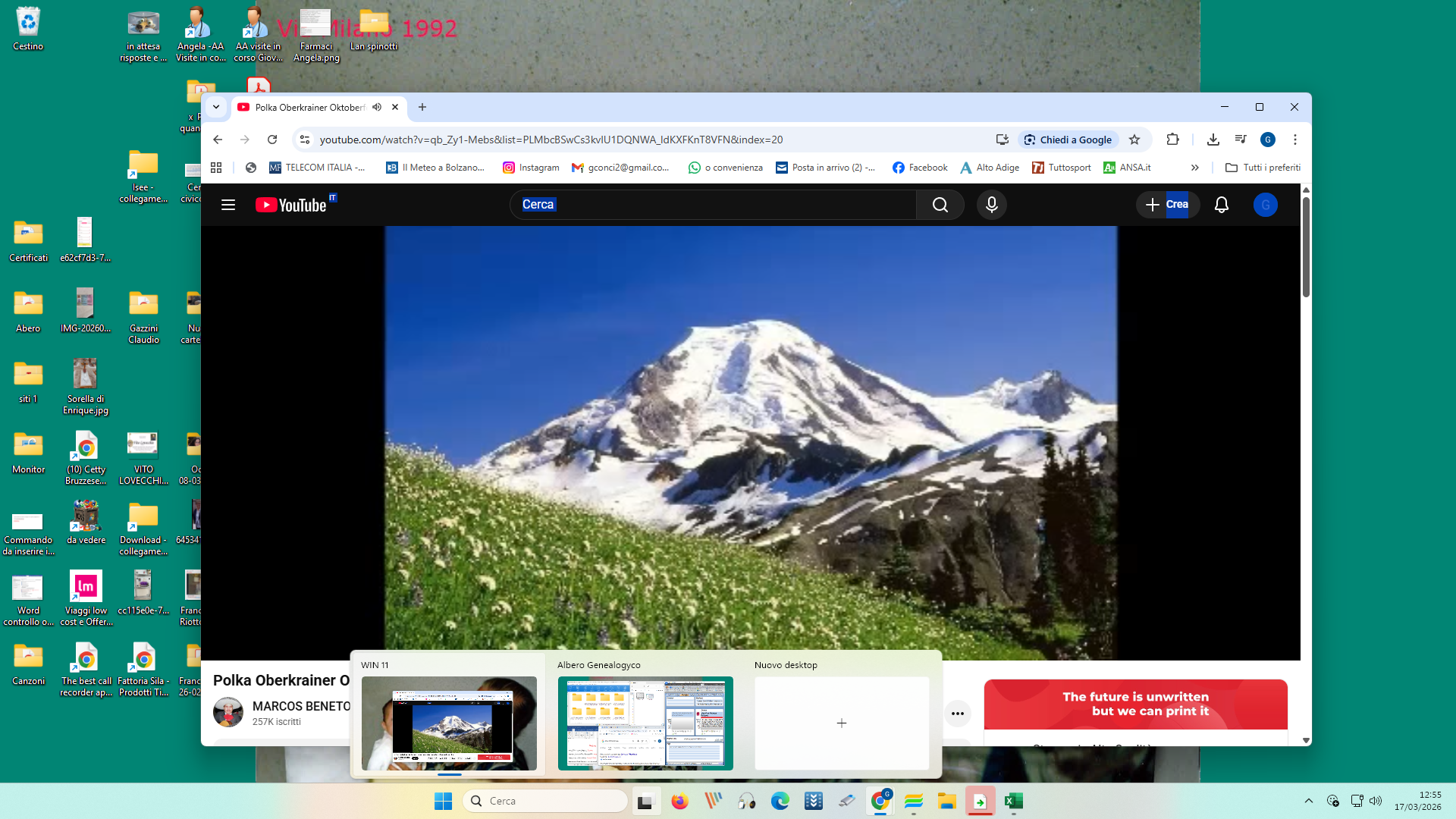Expand hidden bookmarks chevron
This screenshot has height=819, width=1456.
[1194, 168]
